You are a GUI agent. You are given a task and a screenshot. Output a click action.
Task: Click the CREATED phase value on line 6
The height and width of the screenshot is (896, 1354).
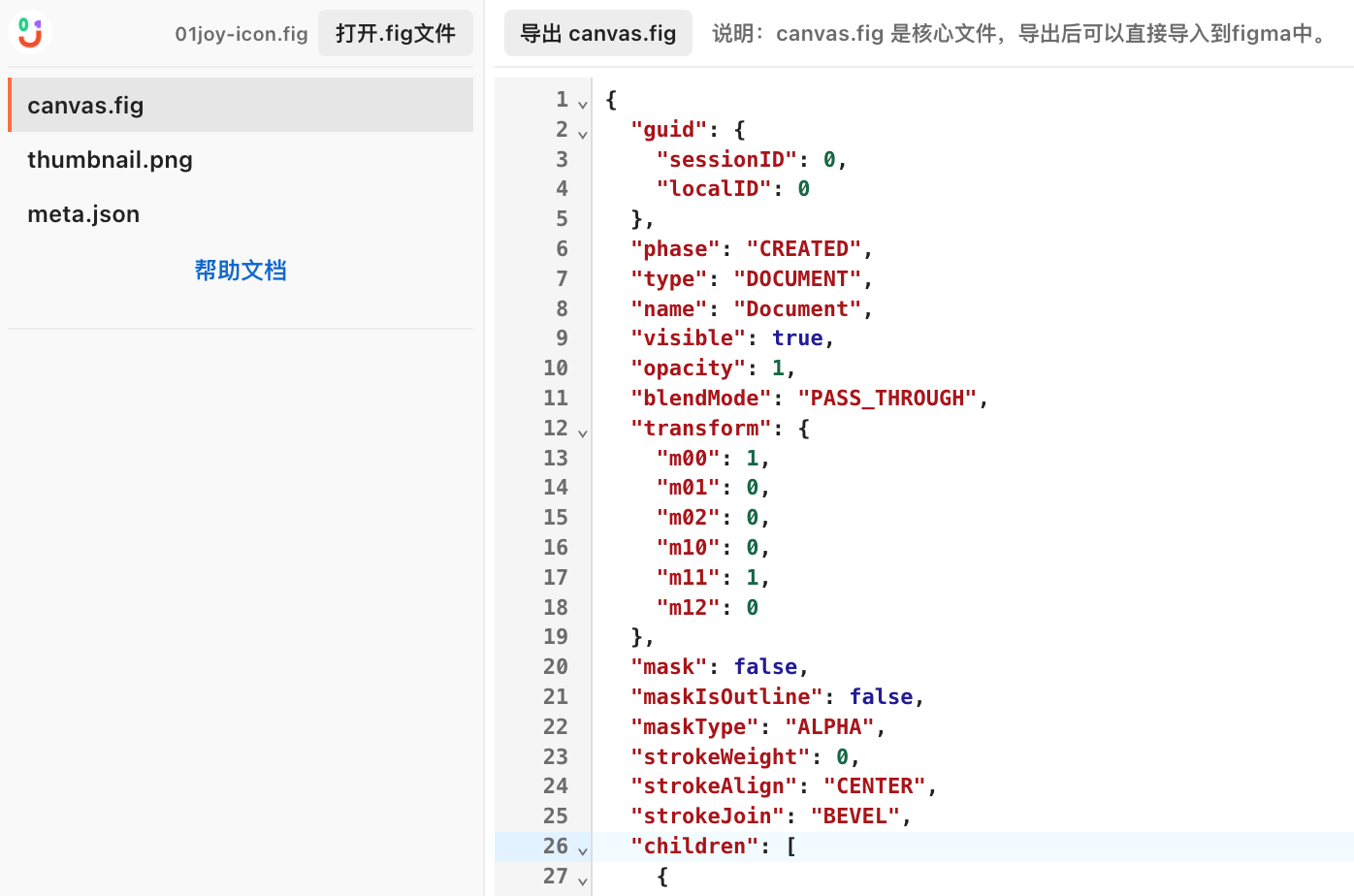tap(804, 248)
